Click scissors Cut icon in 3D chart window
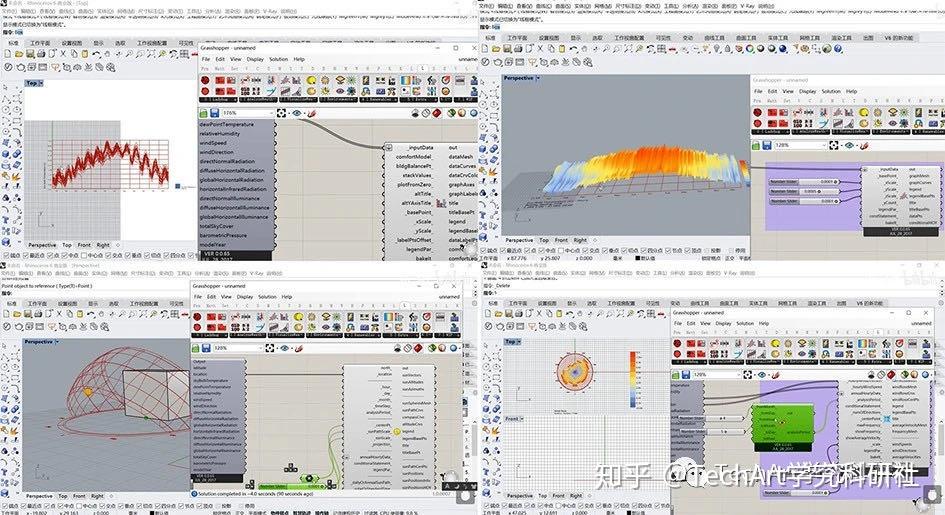This screenshot has height=515, width=945. click(x=541, y=49)
